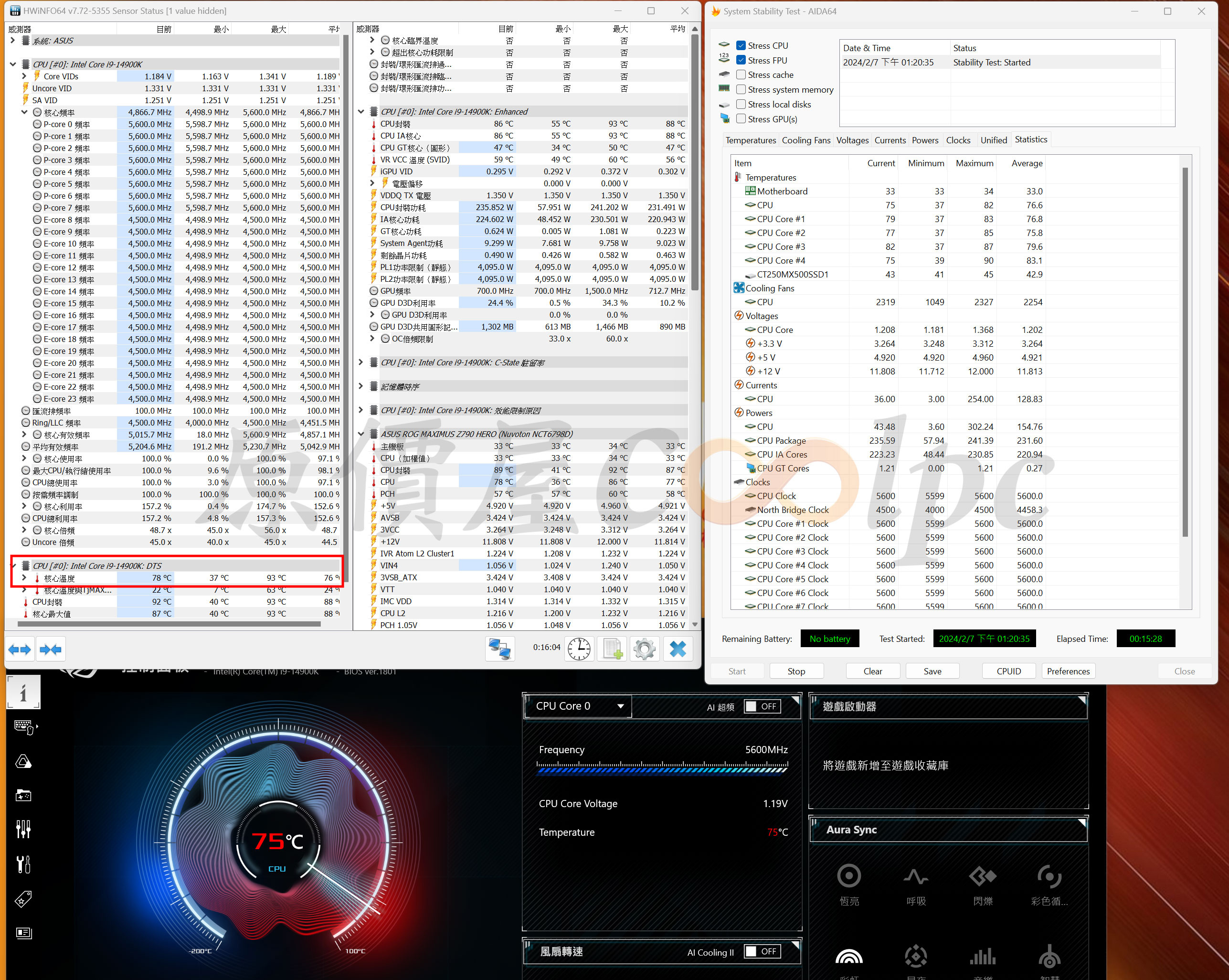
Task: Enable Stress GPU(s) checkbox
Action: pos(741,118)
